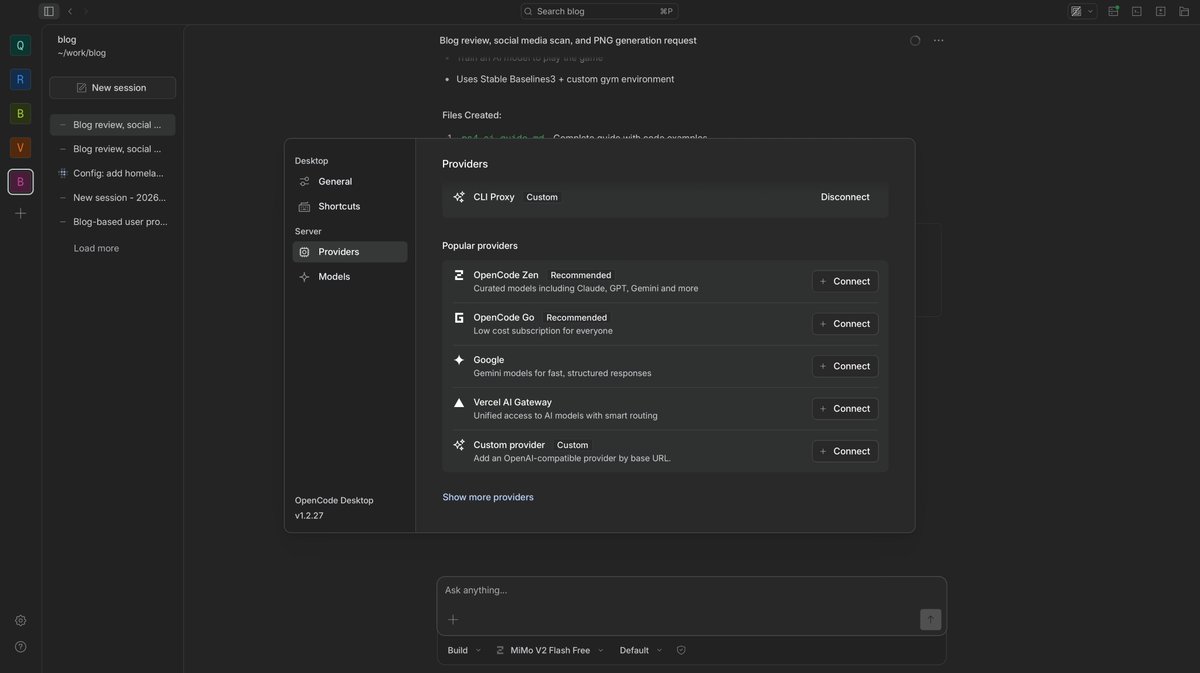1200x673 pixels.
Task: Click the CLI Proxy sparkle icon
Action: 459,197
